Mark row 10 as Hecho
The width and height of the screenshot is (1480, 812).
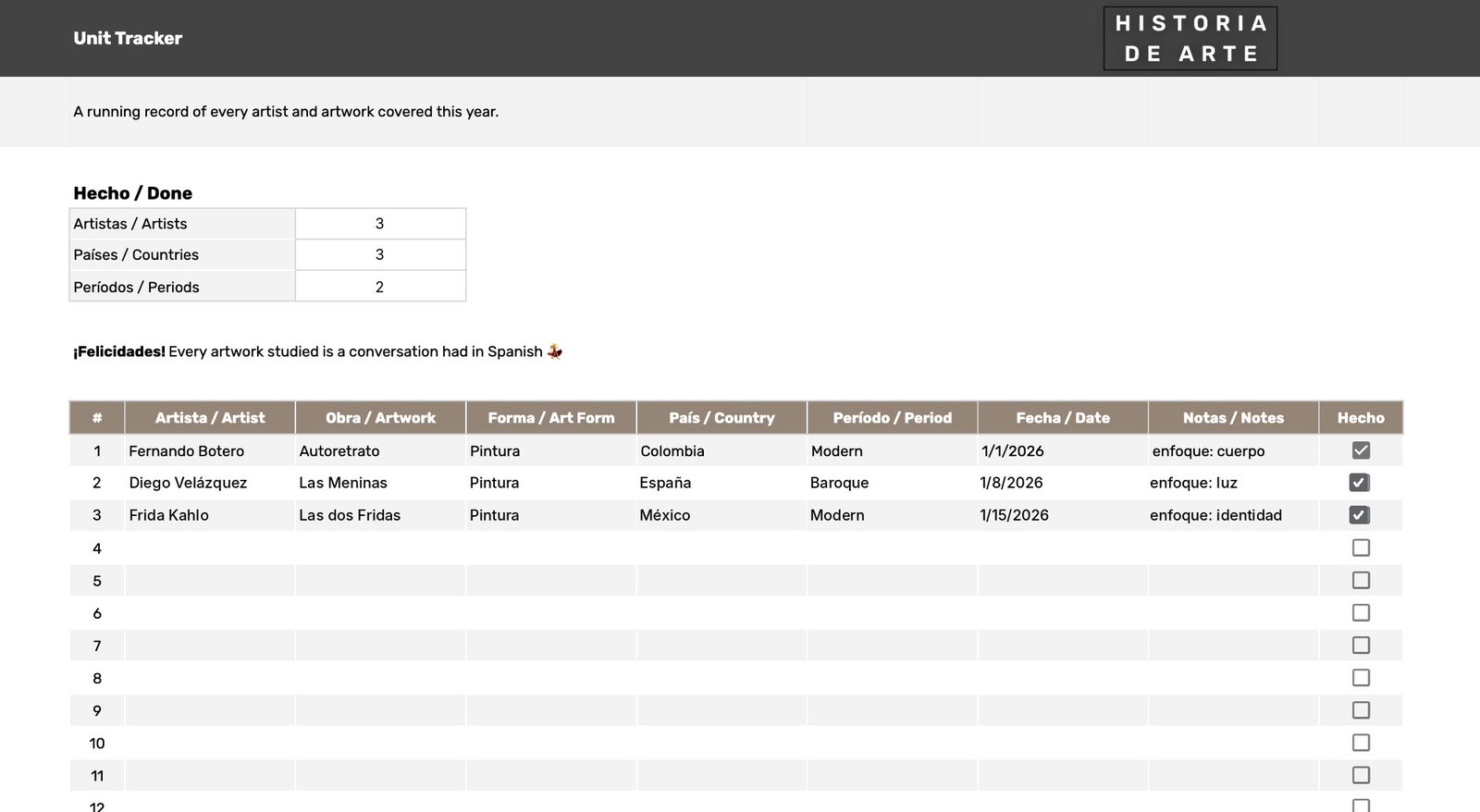tap(1361, 743)
